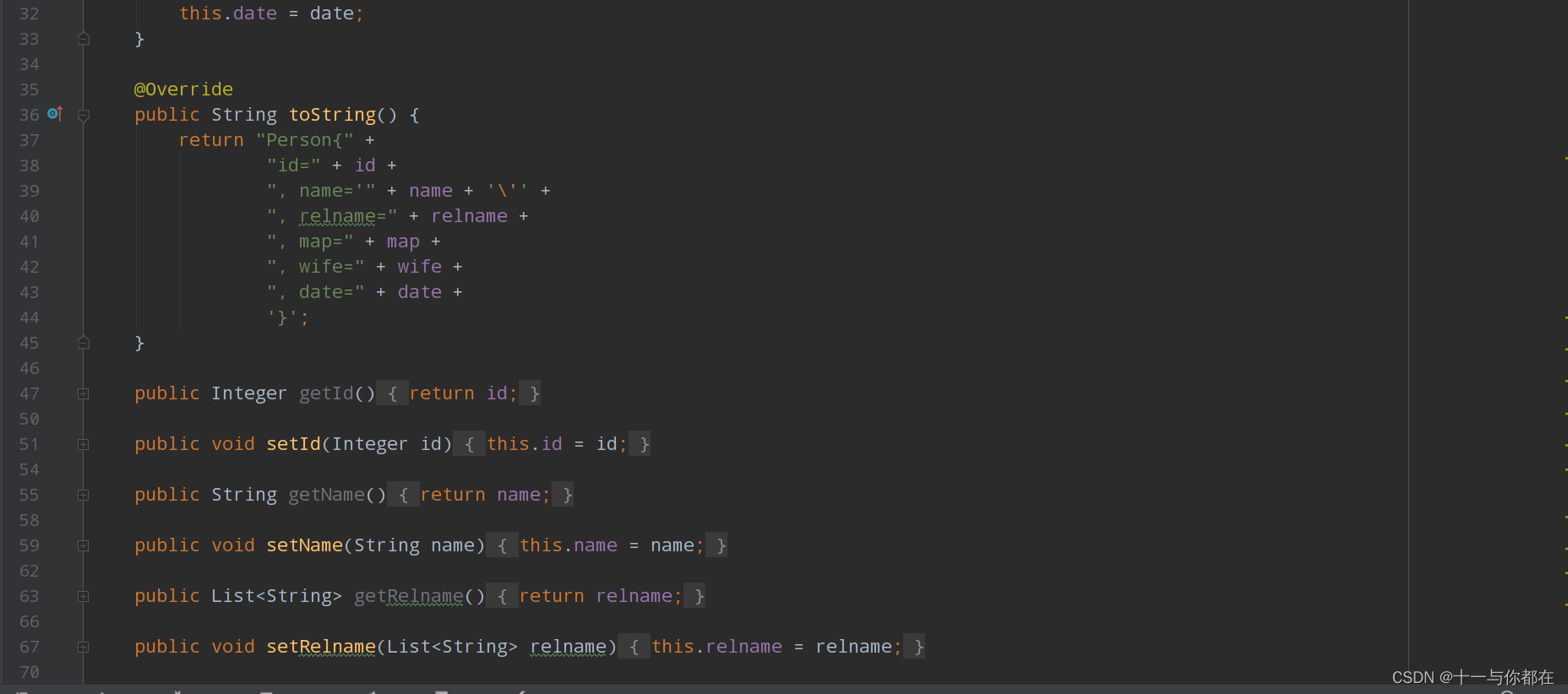Click the date variable on line 43
The image size is (1568, 694).
[x=420, y=292]
